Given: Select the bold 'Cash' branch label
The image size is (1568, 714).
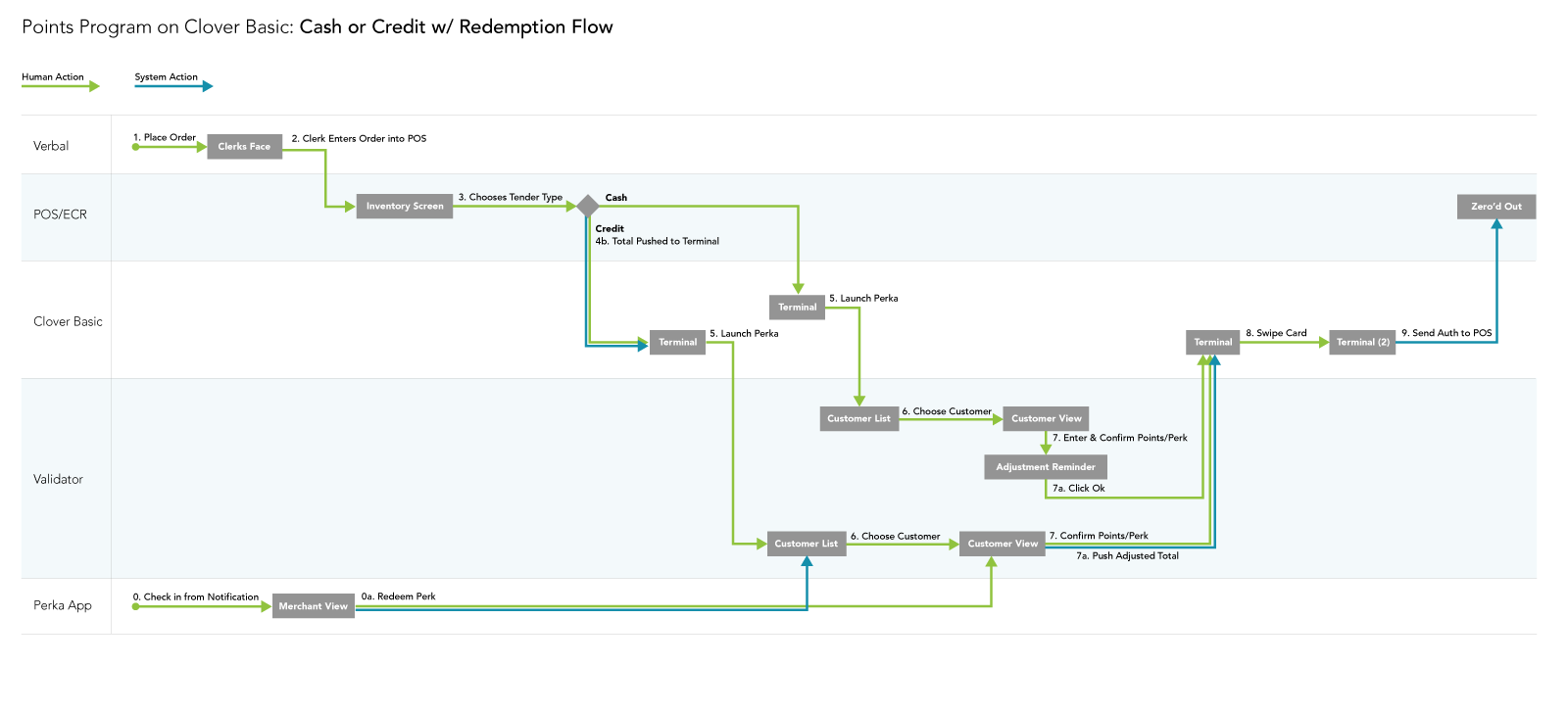Looking at the screenshot, I should click(615, 198).
